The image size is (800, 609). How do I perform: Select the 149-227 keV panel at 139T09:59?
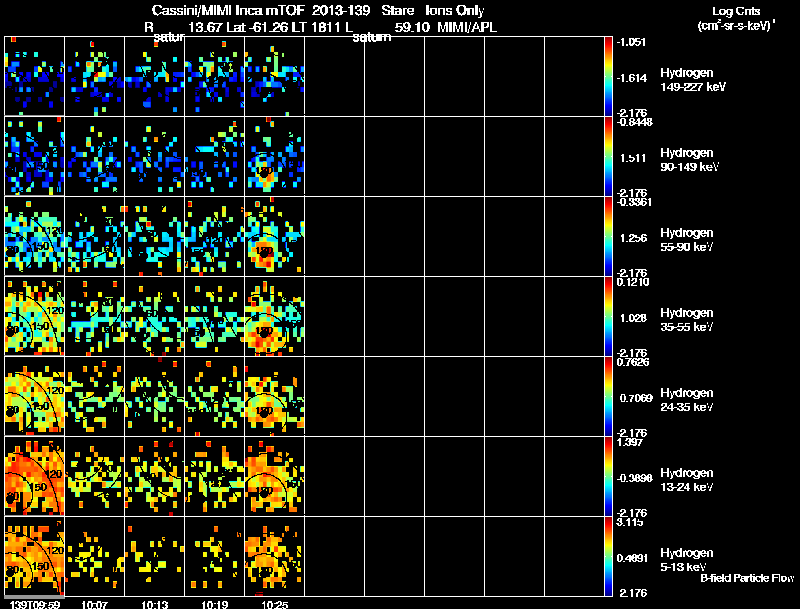[x=35, y=76]
